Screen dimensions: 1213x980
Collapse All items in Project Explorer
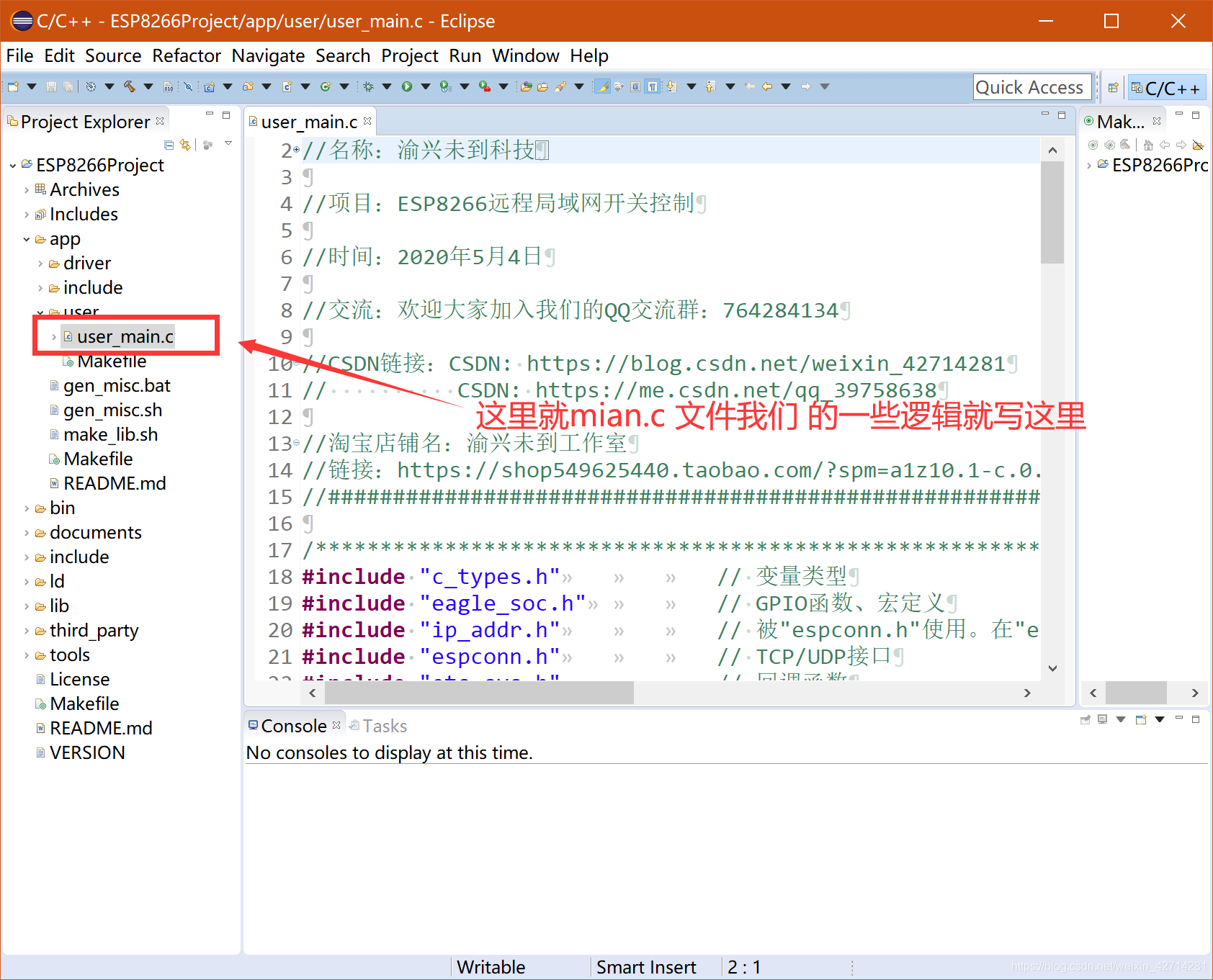coord(169,144)
